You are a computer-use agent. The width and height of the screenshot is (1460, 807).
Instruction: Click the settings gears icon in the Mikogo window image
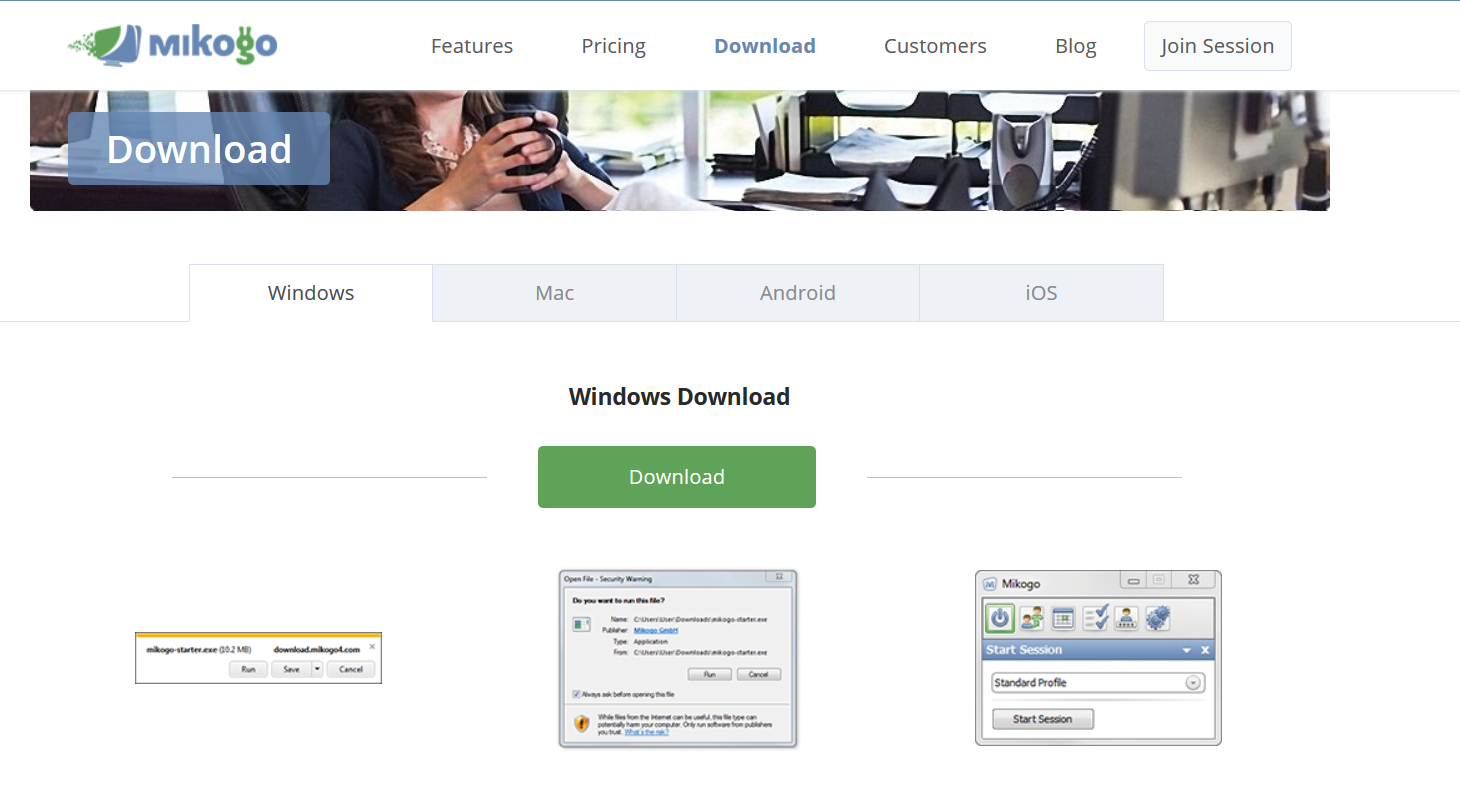click(x=1158, y=618)
